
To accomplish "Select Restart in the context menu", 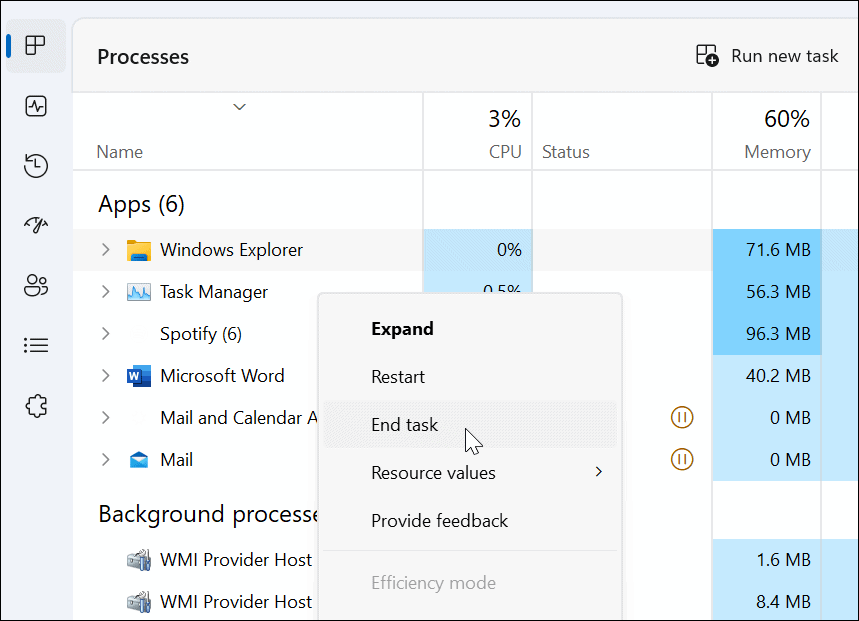I will point(397,376).
